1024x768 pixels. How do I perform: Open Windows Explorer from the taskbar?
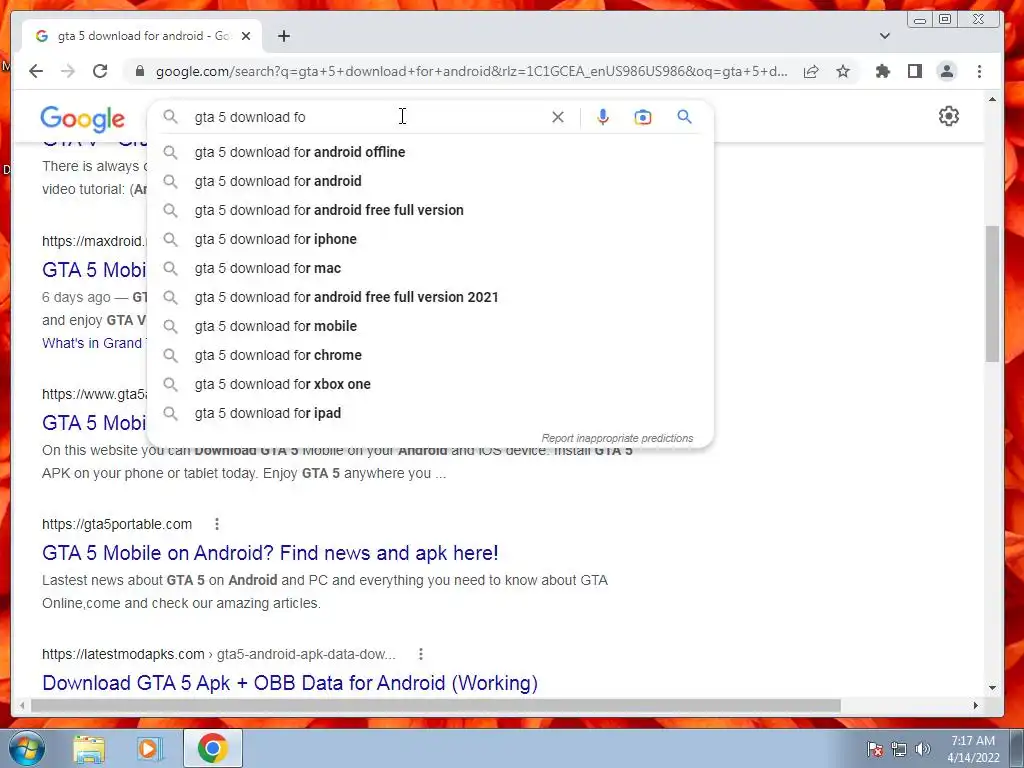(x=89, y=748)
